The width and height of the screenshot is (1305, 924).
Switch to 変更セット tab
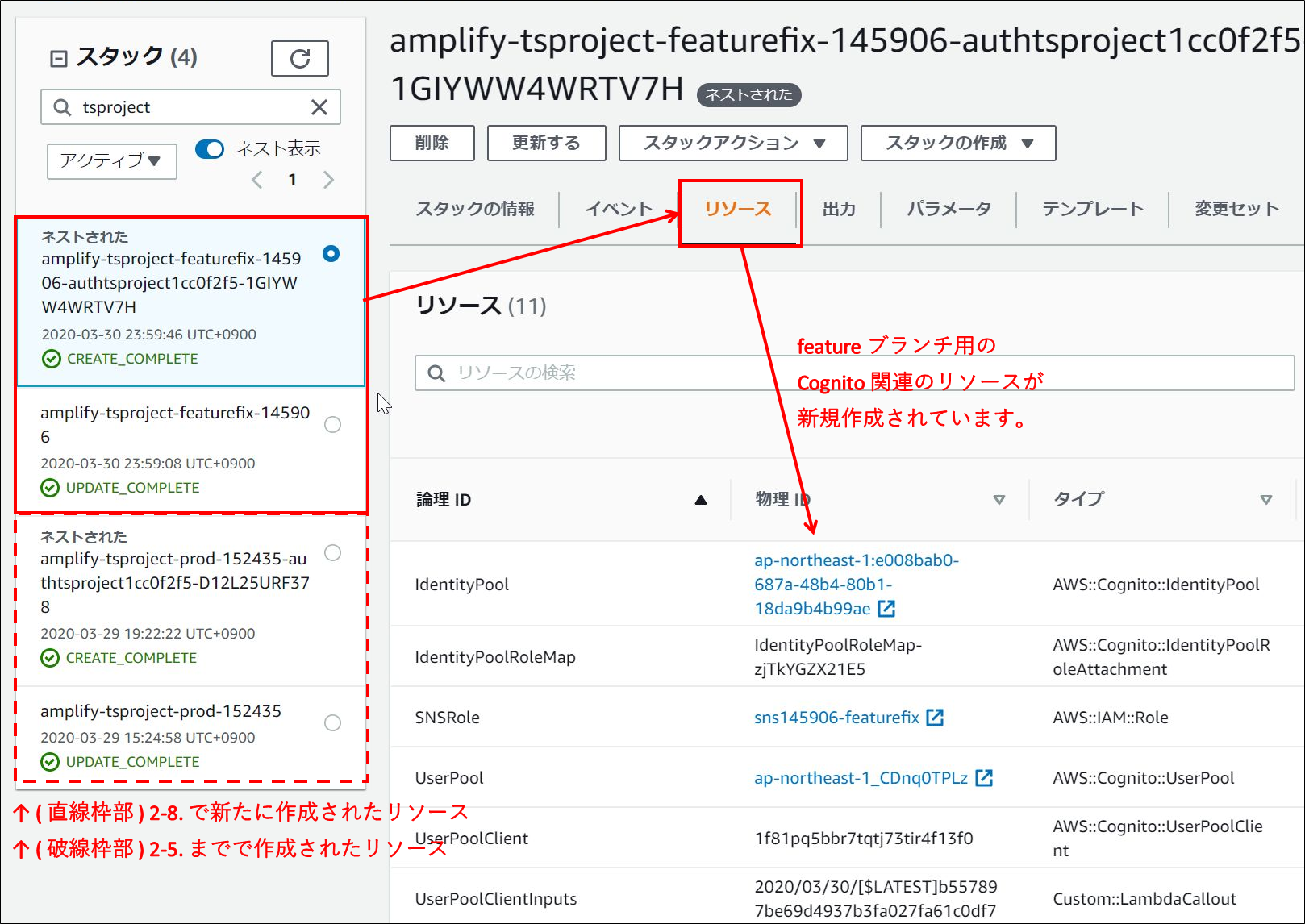pyautogui.click(x=1236, y=210)
